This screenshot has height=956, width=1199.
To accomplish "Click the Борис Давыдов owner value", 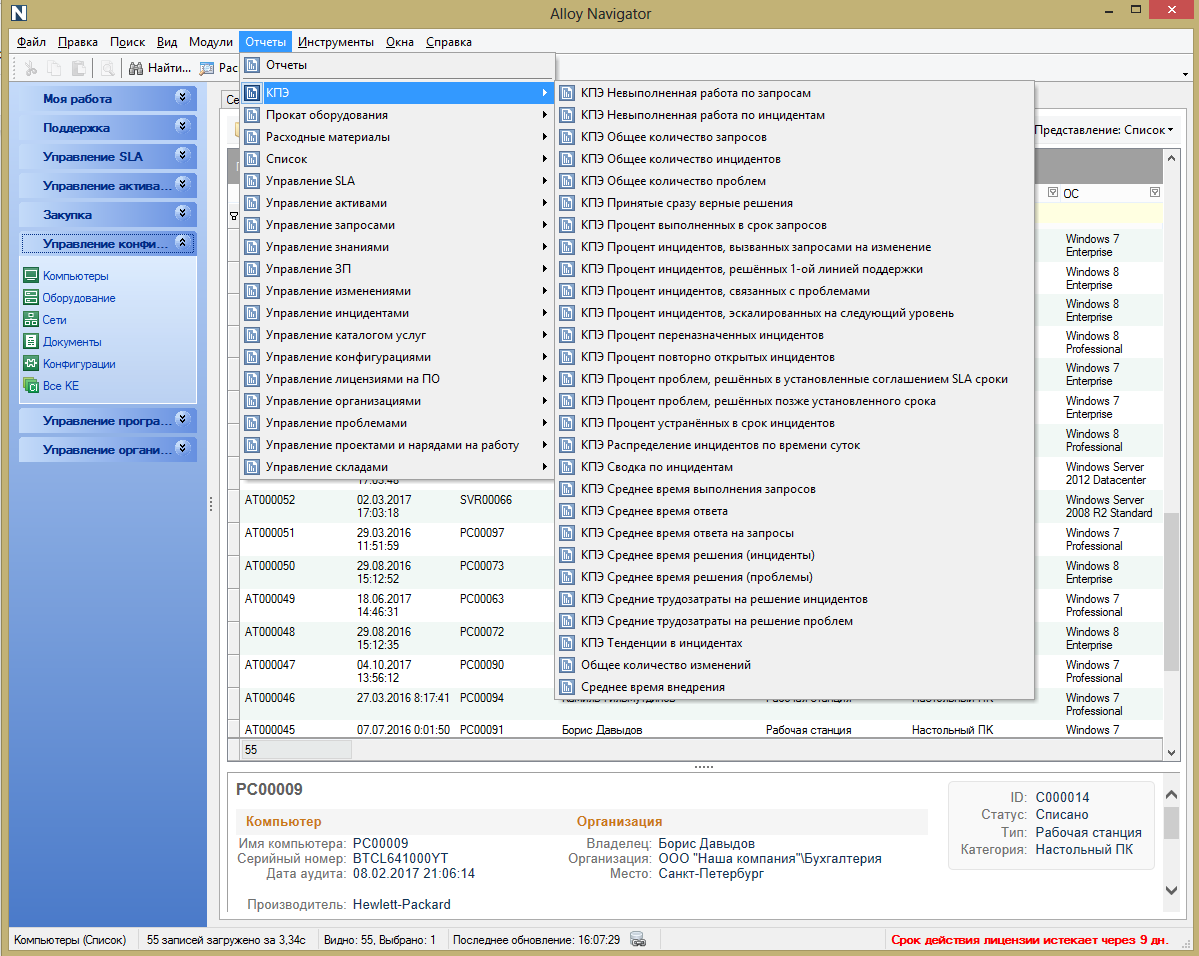I will pos(707,843).
